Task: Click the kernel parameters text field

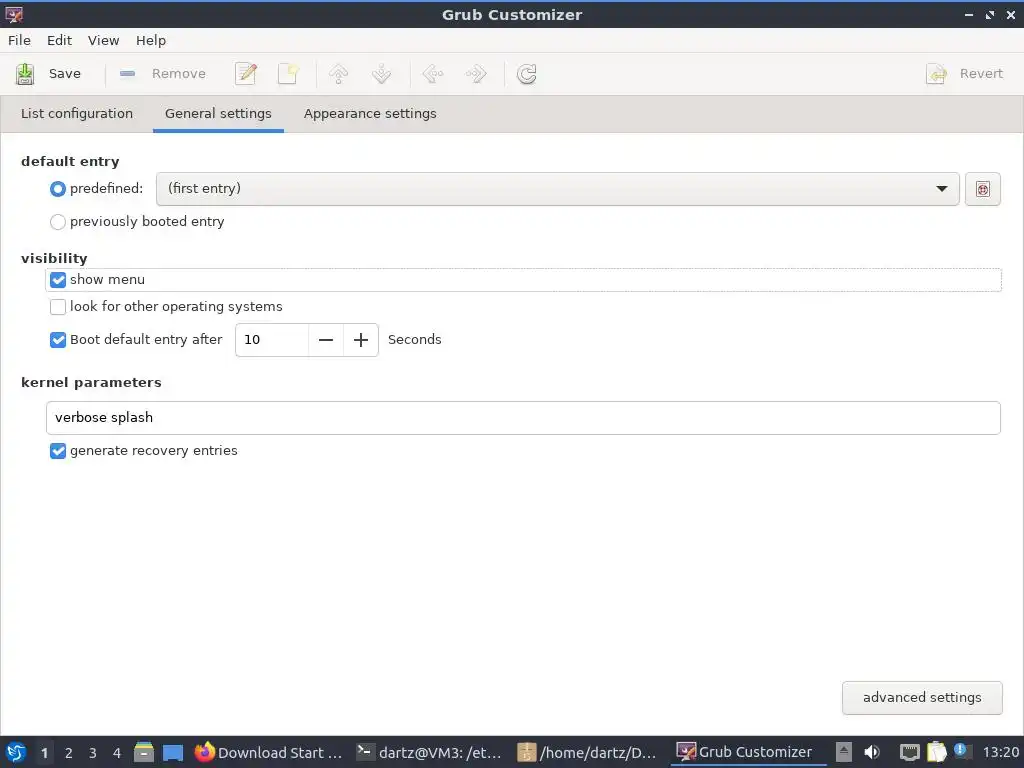Action: (523, 418)
